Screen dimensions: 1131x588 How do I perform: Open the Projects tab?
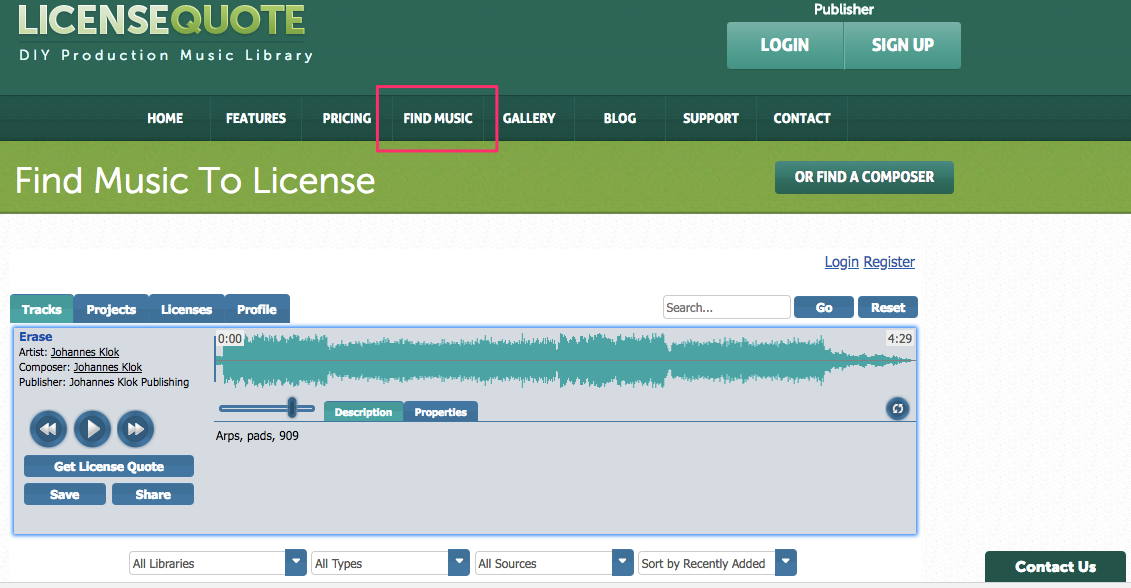point(110,309)
